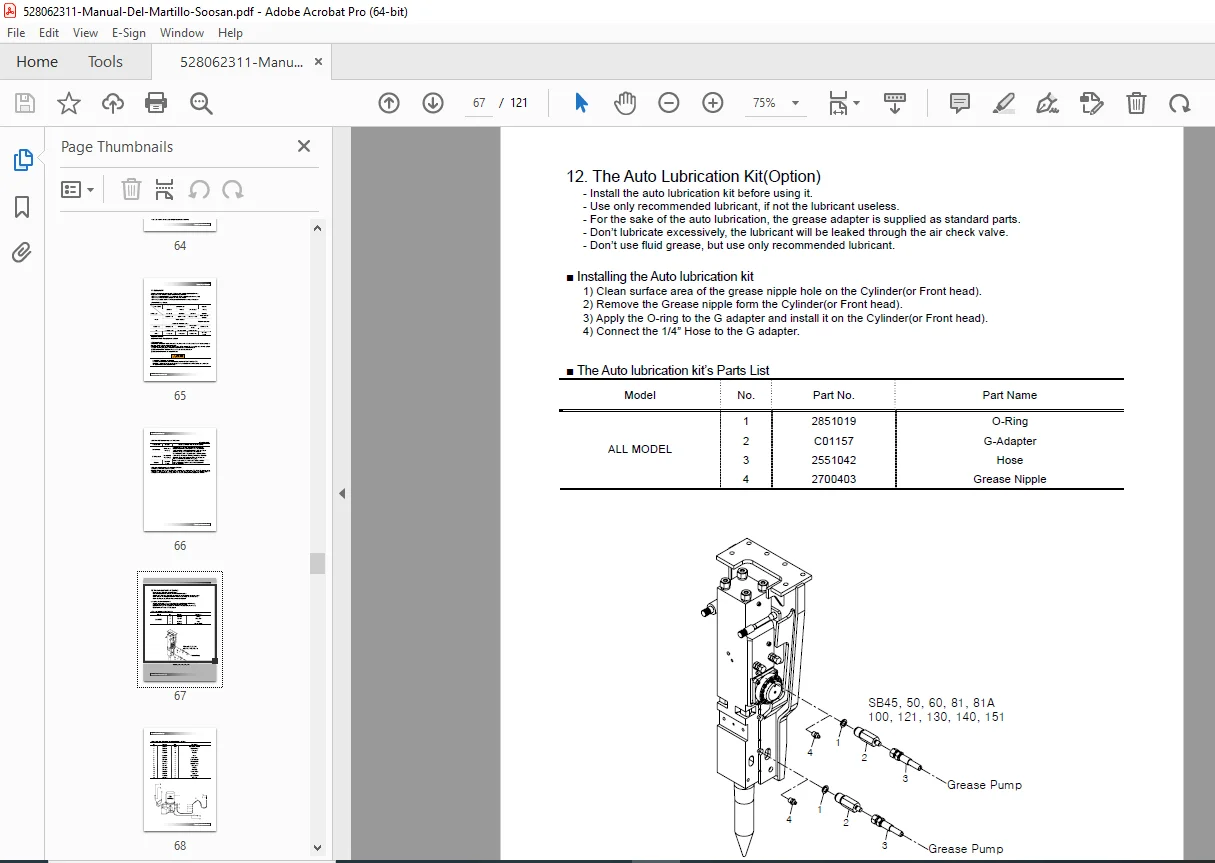Delete selected thumbnails with panel trash icon

132,189
